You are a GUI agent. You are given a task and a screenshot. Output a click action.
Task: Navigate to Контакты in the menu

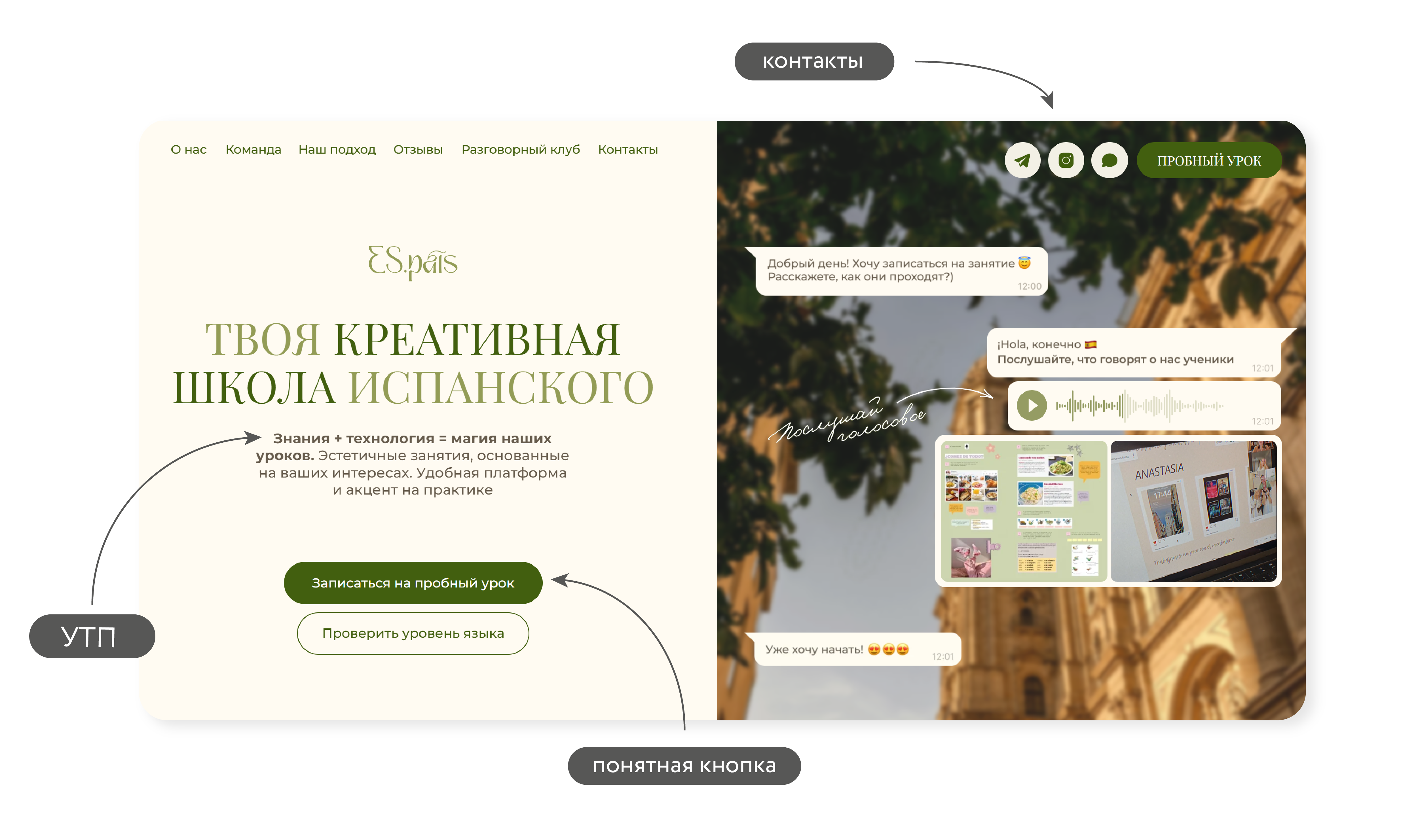pos(628,150)
